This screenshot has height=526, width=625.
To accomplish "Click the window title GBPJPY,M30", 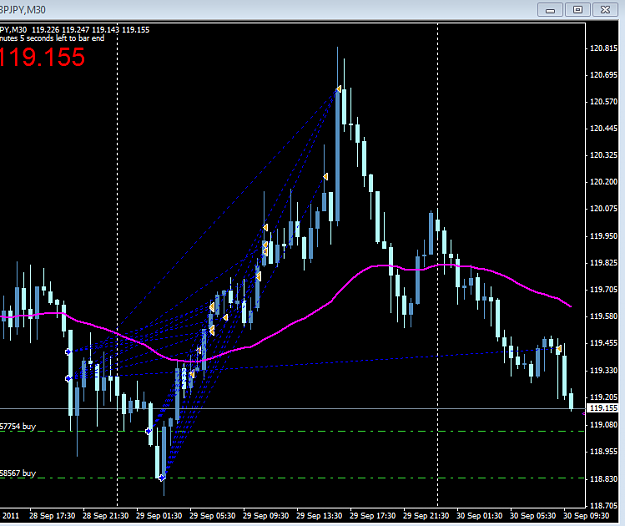I will [x=23, y=10].
